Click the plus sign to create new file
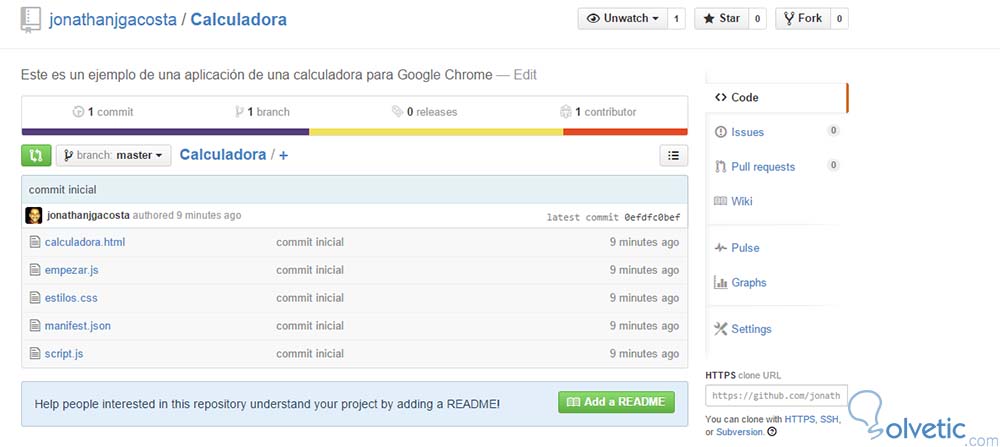The width and height of the screenshot is (1000, 447). coord(284,155)
